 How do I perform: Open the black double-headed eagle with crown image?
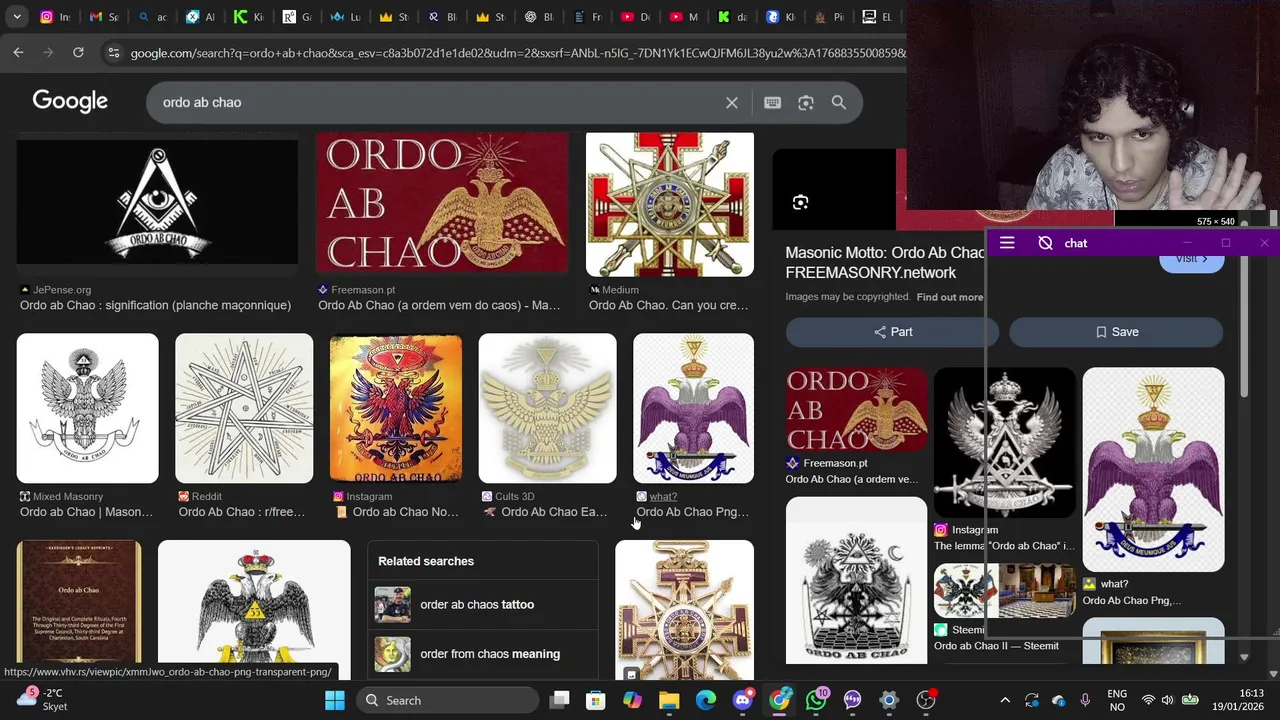[254, 610]
